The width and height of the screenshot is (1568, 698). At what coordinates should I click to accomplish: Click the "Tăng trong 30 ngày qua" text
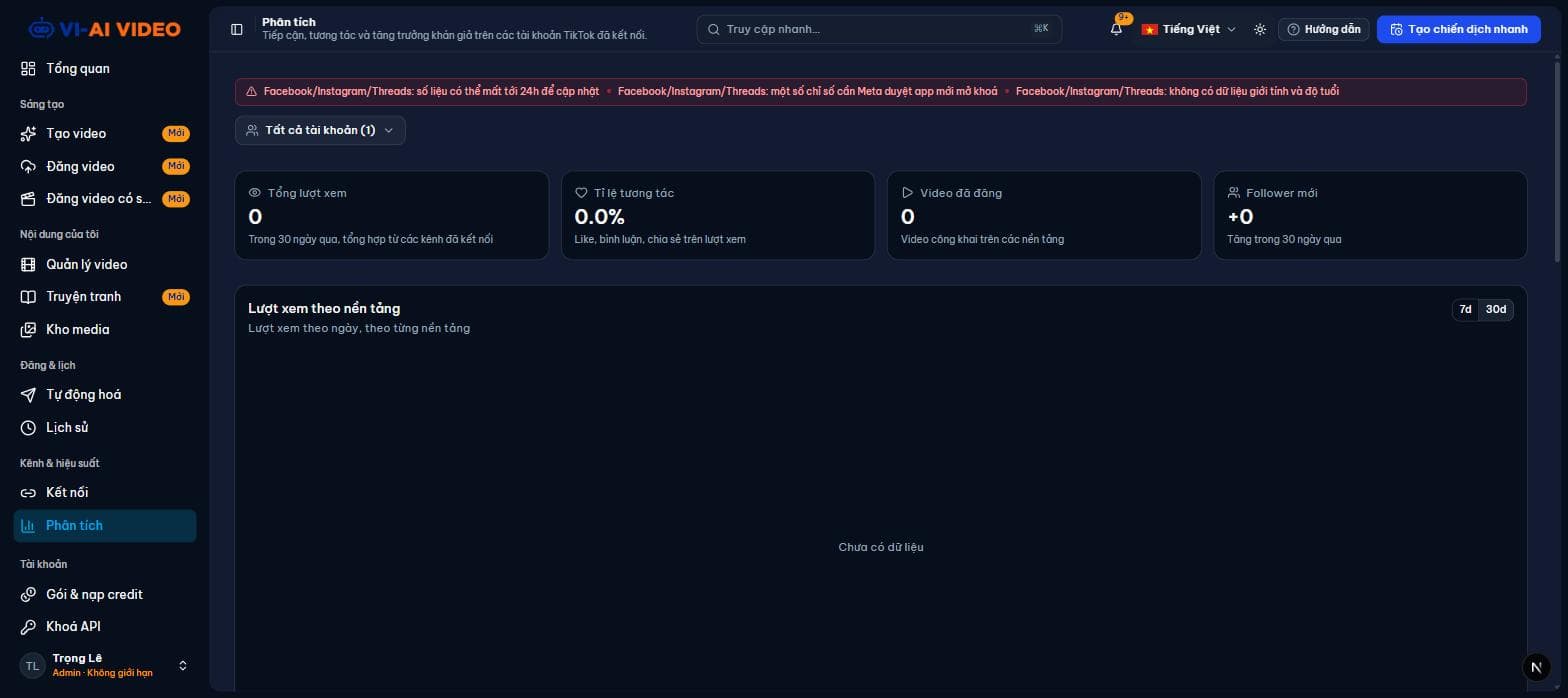point(1284,239)
